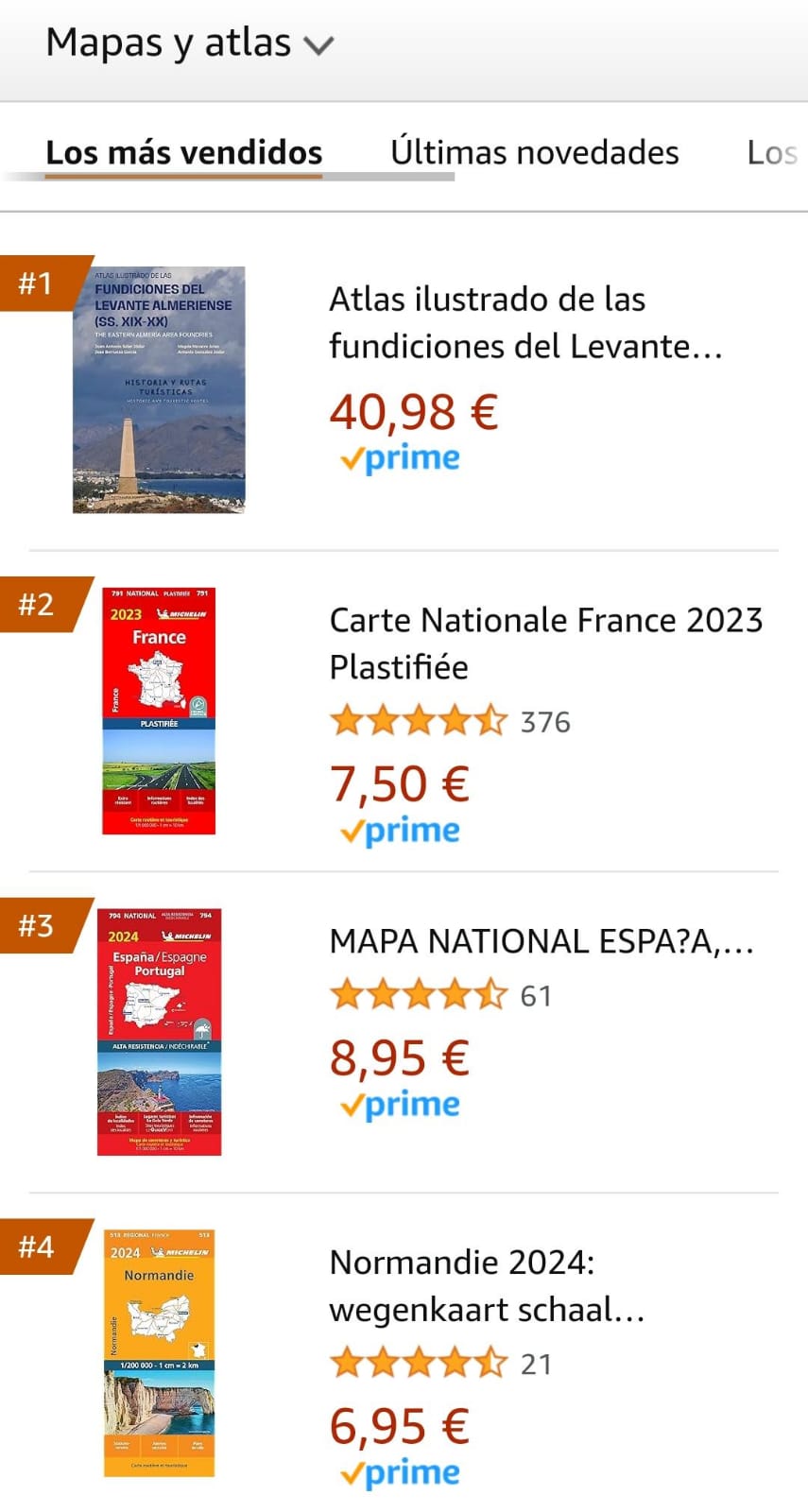
Task: Click the 40,98 € price
Action: pos(413,411)
